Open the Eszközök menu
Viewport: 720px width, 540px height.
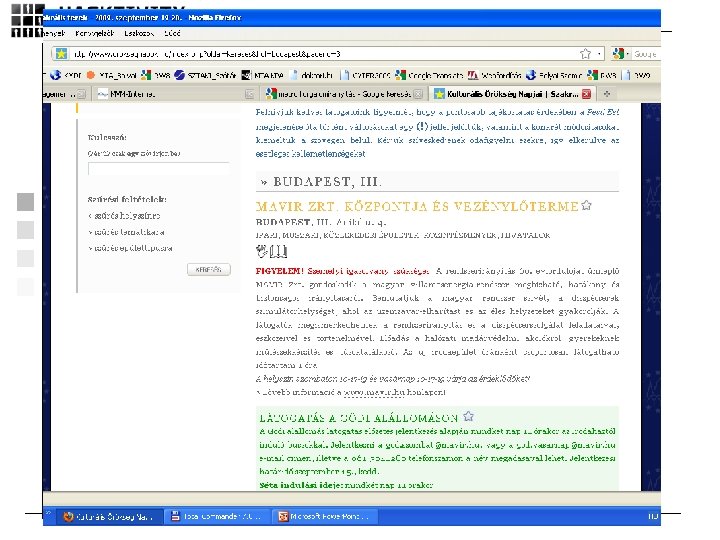[x=139, y=34]
